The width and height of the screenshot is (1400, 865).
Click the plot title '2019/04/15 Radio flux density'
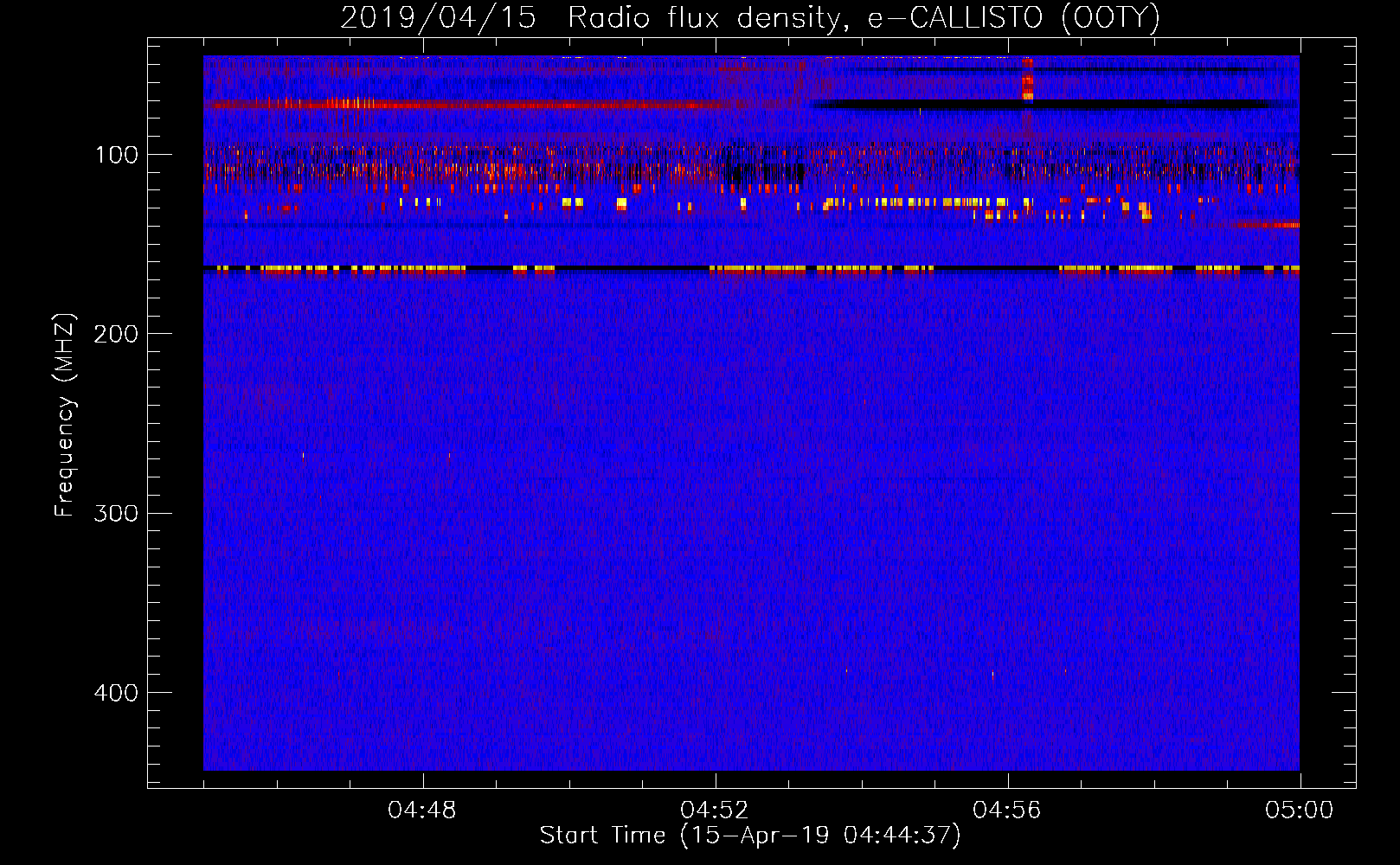pos(750,18)
